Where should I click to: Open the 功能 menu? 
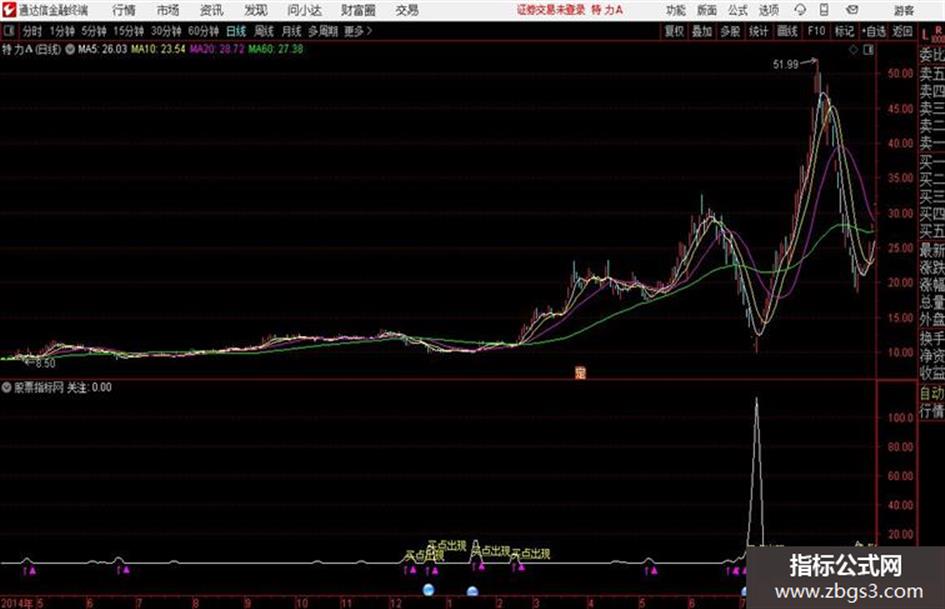click(676, 10)
